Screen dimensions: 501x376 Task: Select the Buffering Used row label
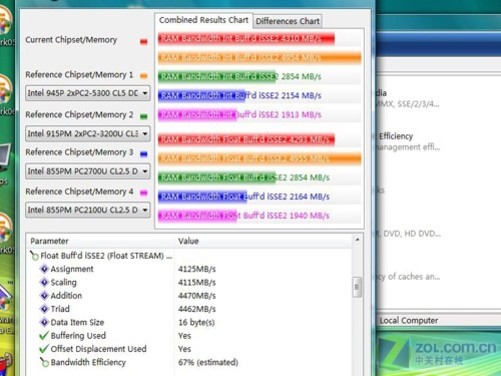click(78, 336)
